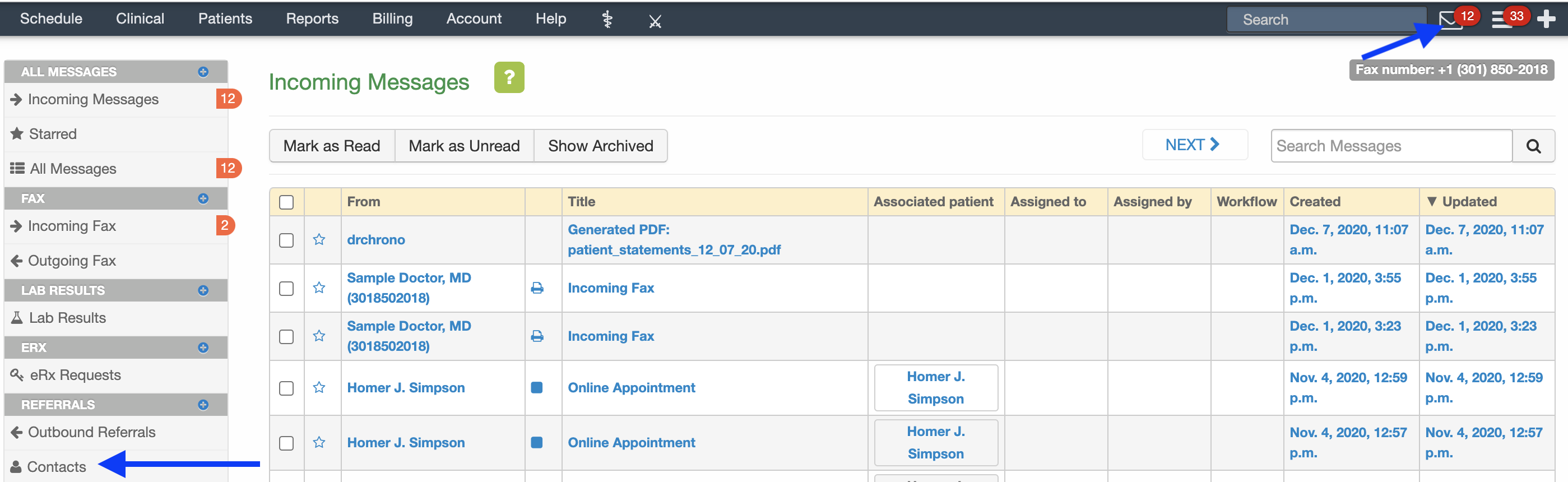The width and height of the screenshot is (1568, 482).
Task: Toggle the select-all checkbox in table header
Action: click(x=286, y=202)
